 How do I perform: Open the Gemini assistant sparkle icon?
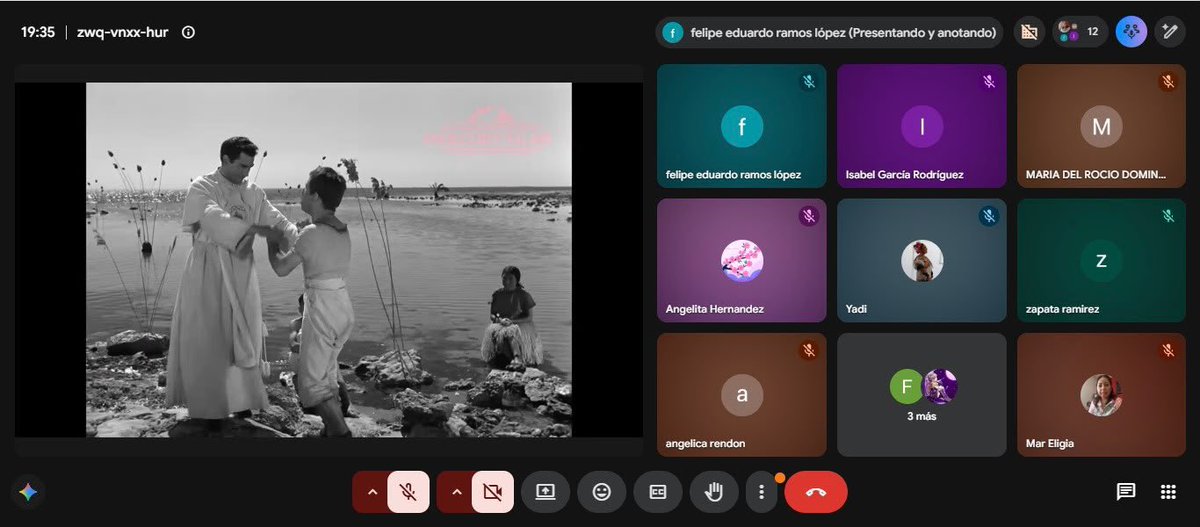tap(28, 492)
